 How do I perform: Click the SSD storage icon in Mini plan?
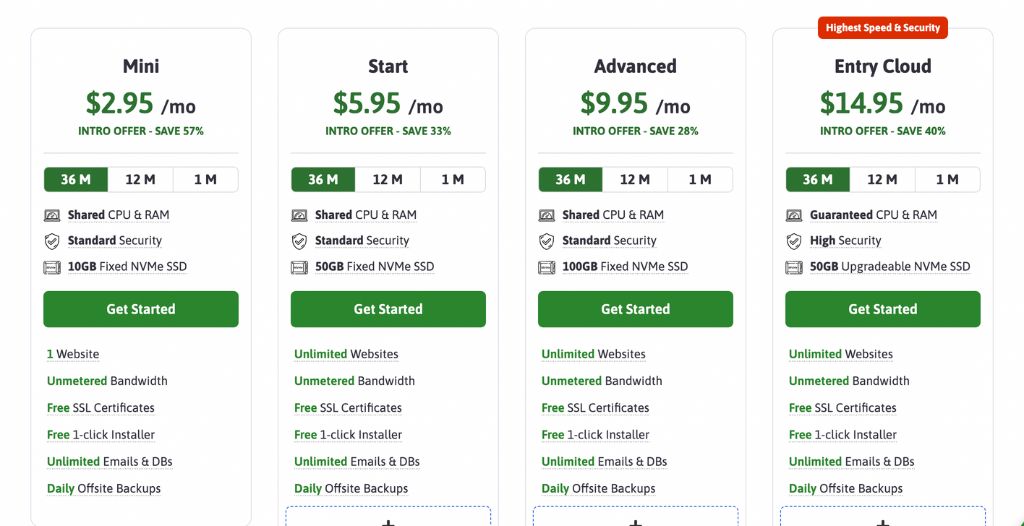[53, 267]
